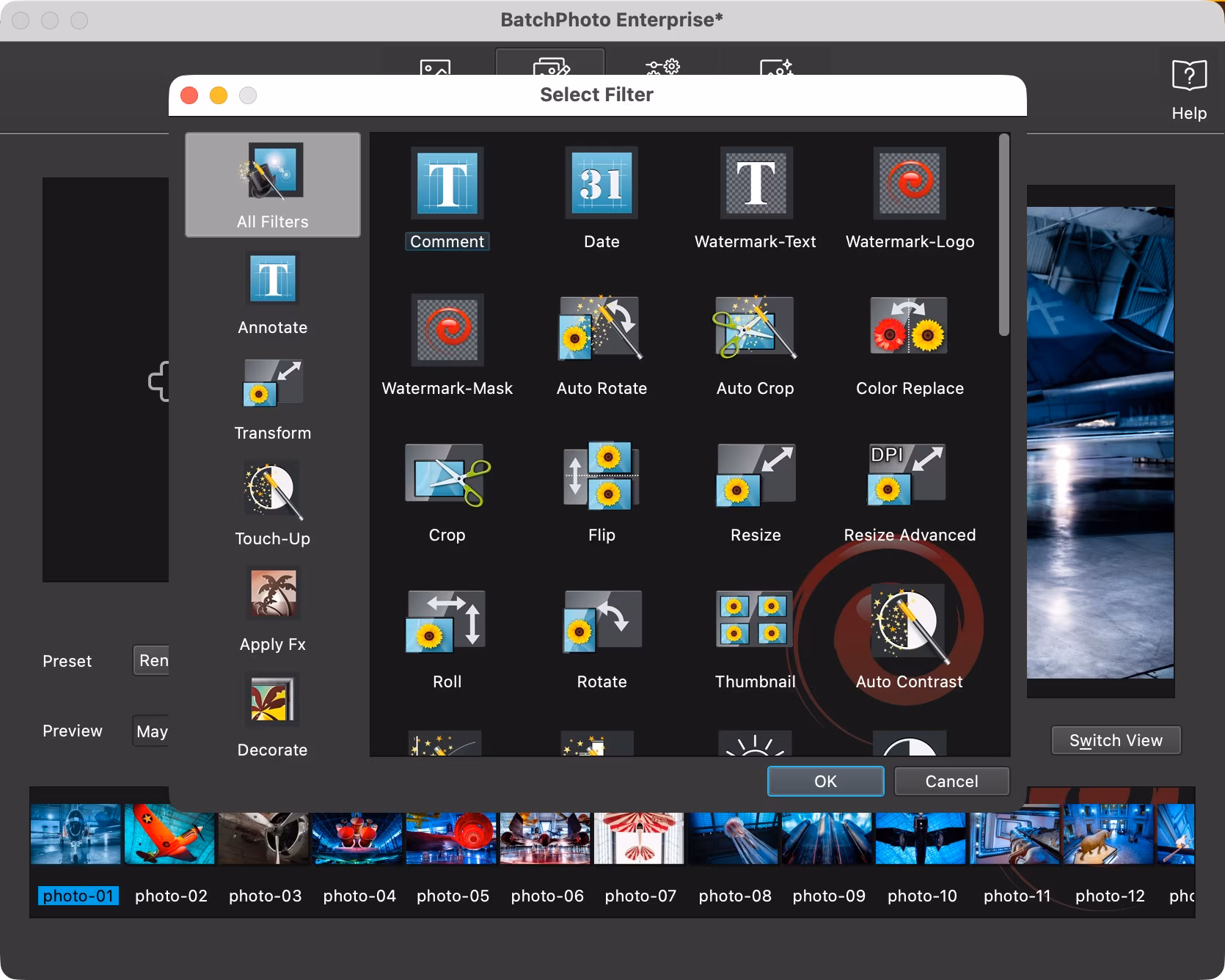The image size is (1225, 980).
Task: Switch to the Touch-Up category
Action: pyautogui.click(x=273, y=505)
